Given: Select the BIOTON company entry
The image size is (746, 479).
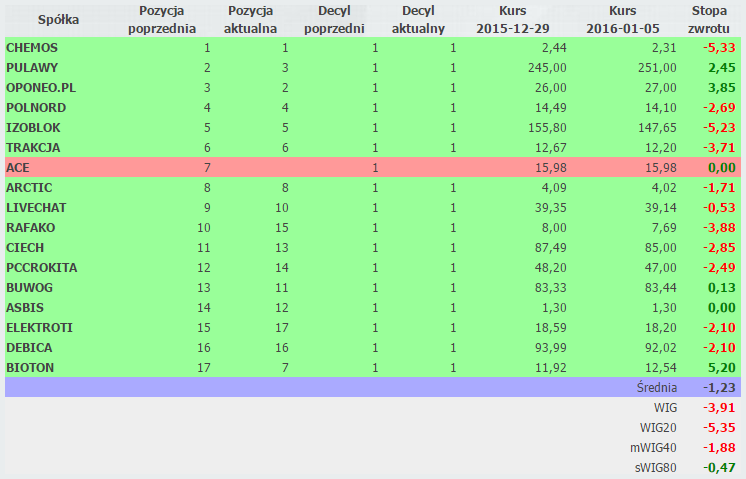Looking at the screenshot, I should tap(30, 368).
